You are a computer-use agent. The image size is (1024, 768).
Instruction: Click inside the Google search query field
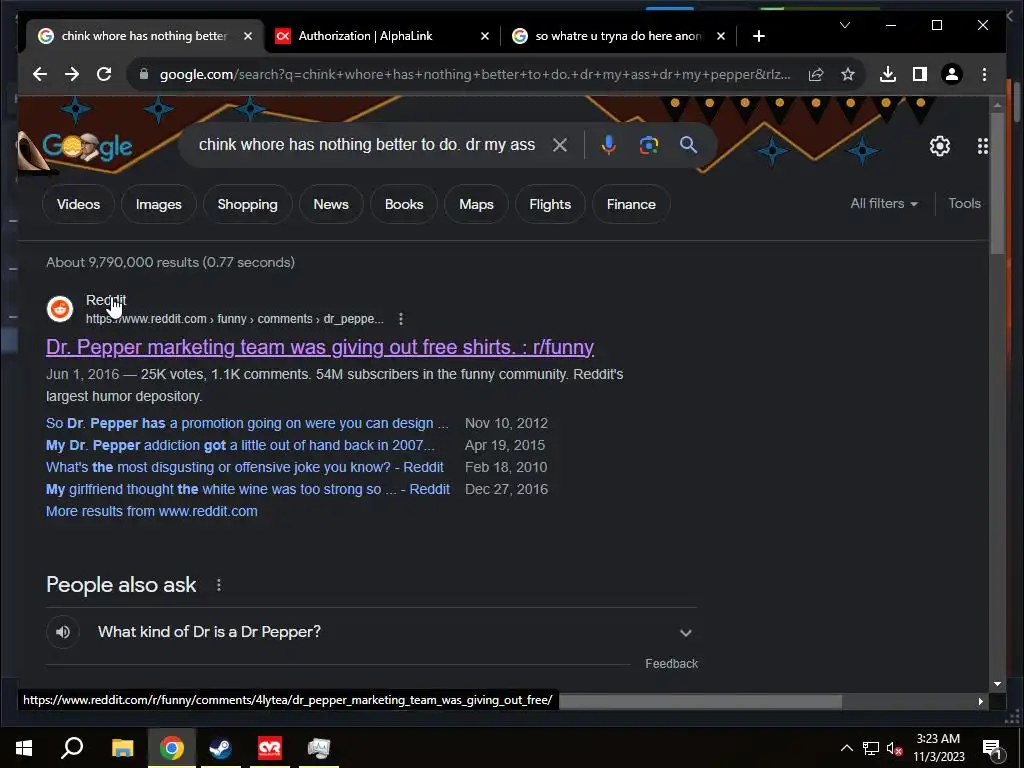point(367,145)
